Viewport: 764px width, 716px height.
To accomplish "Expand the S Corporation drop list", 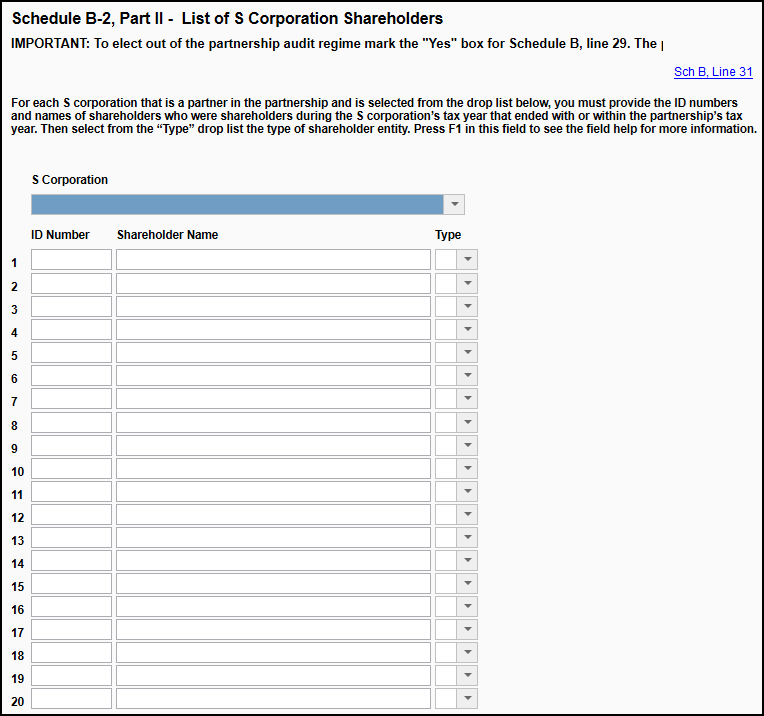I will (x=454, y=204).
